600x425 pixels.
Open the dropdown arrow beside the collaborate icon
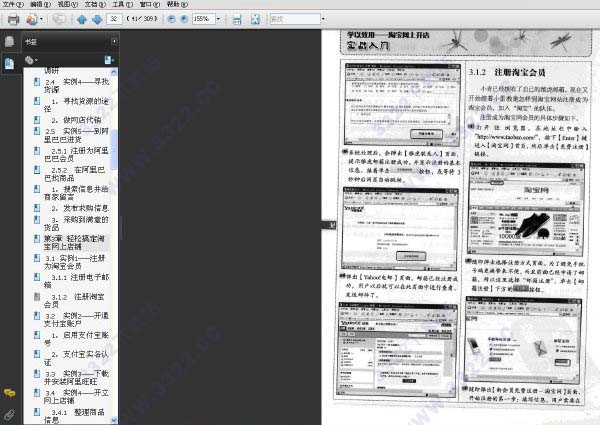tap(41, 19)
